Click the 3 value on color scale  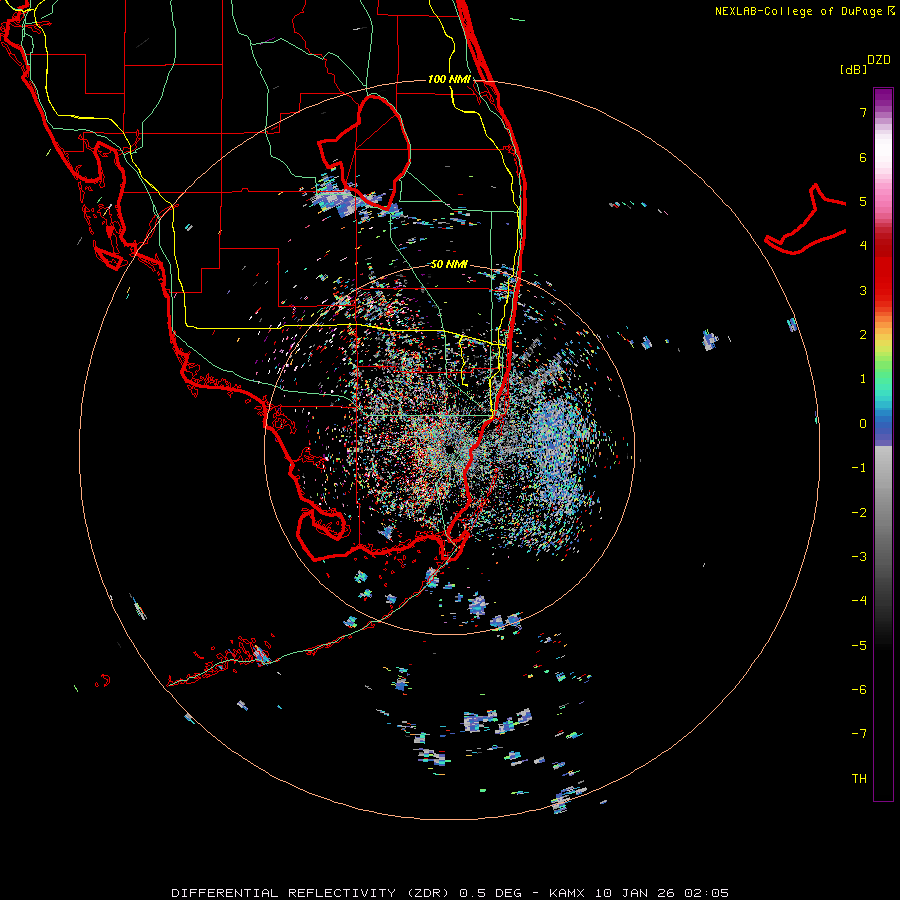pos(863,290)
